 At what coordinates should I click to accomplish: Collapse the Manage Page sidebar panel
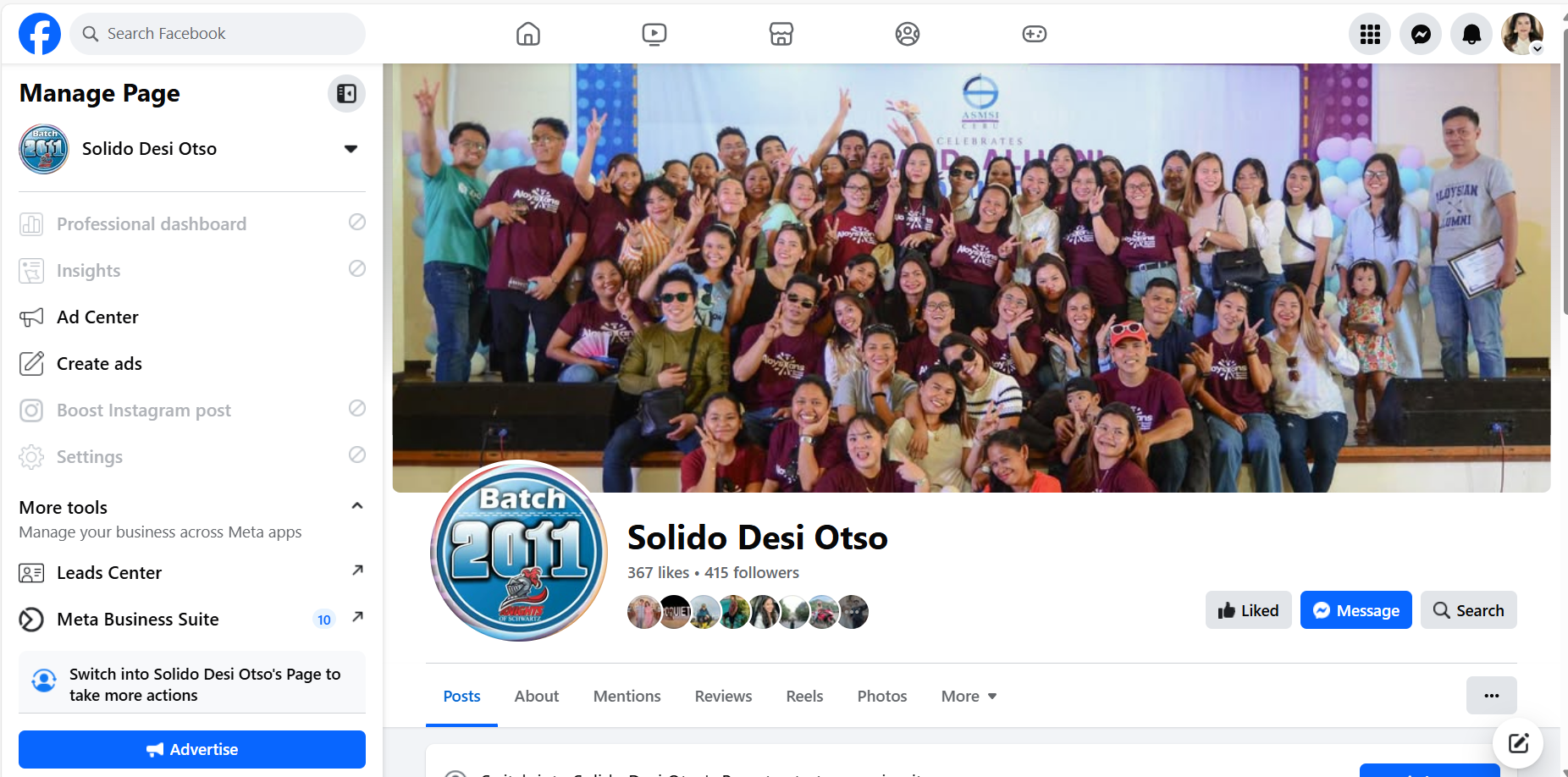346,93
